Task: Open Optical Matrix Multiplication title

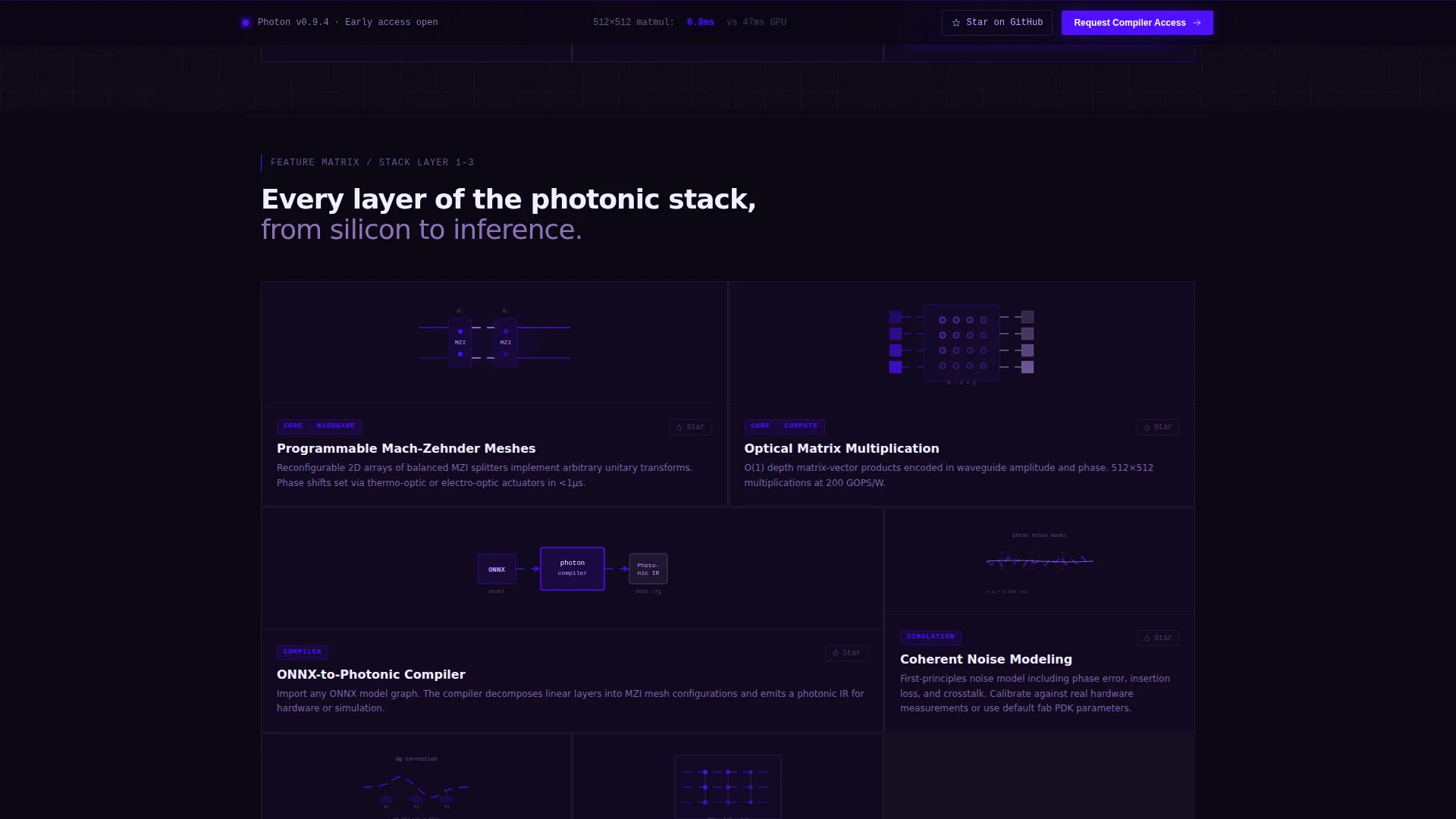Action: [x=841, y=448]
